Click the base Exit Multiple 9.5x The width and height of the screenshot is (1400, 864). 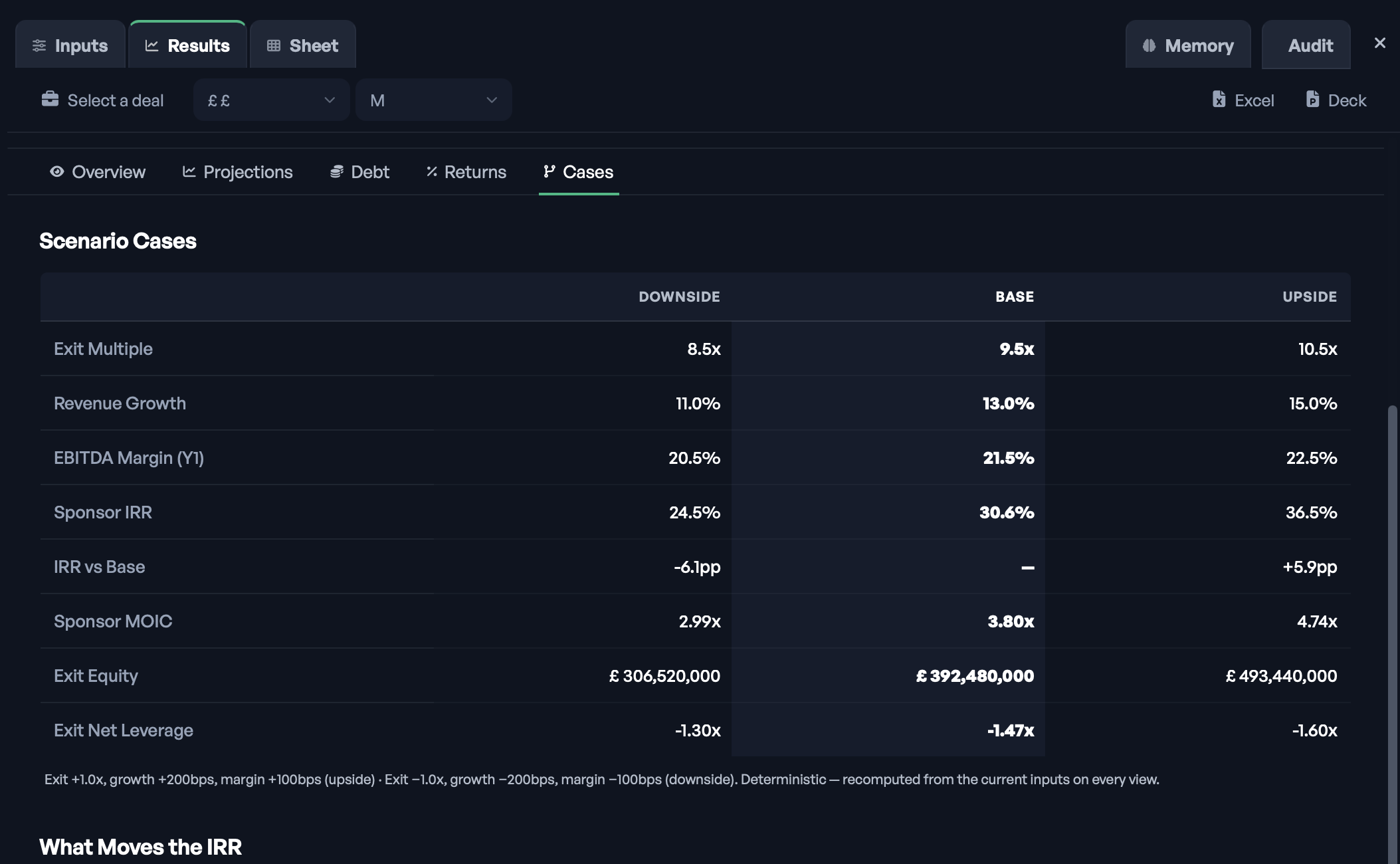(x=1017, y=349)
